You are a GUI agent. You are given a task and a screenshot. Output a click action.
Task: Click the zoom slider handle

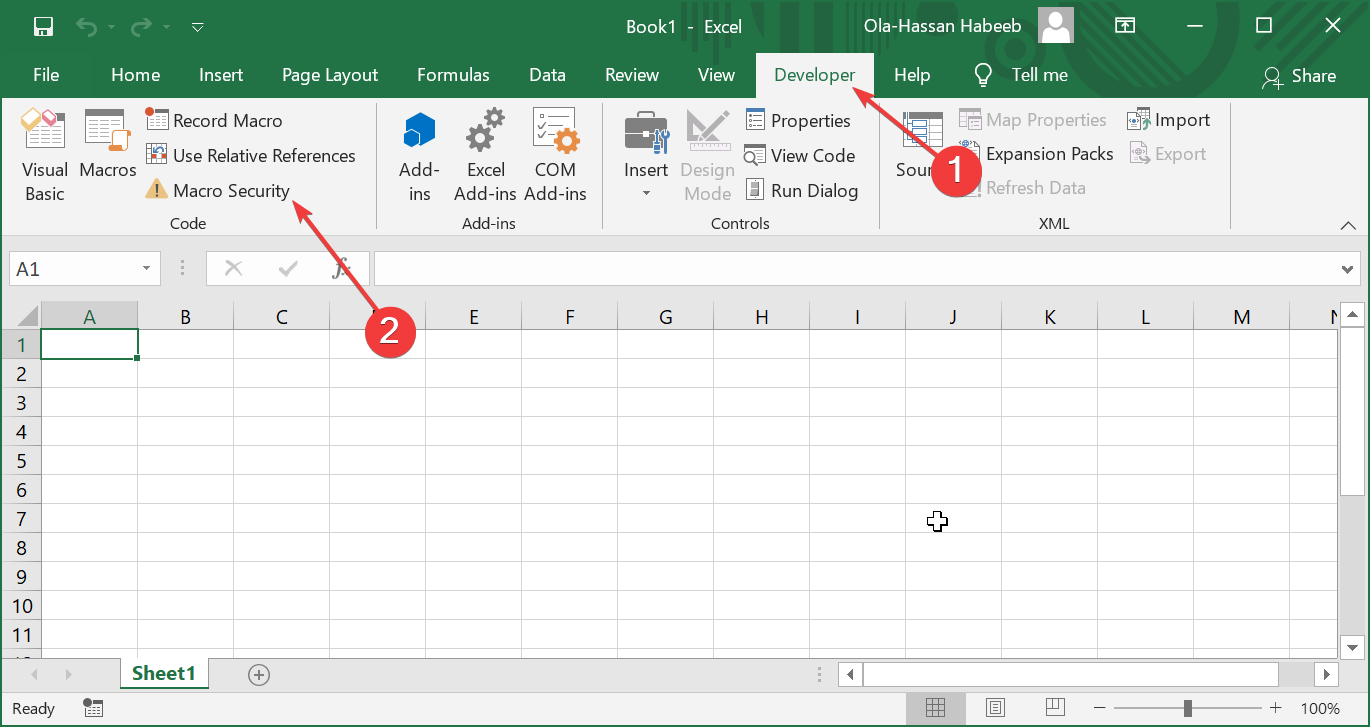[1187, 708]
